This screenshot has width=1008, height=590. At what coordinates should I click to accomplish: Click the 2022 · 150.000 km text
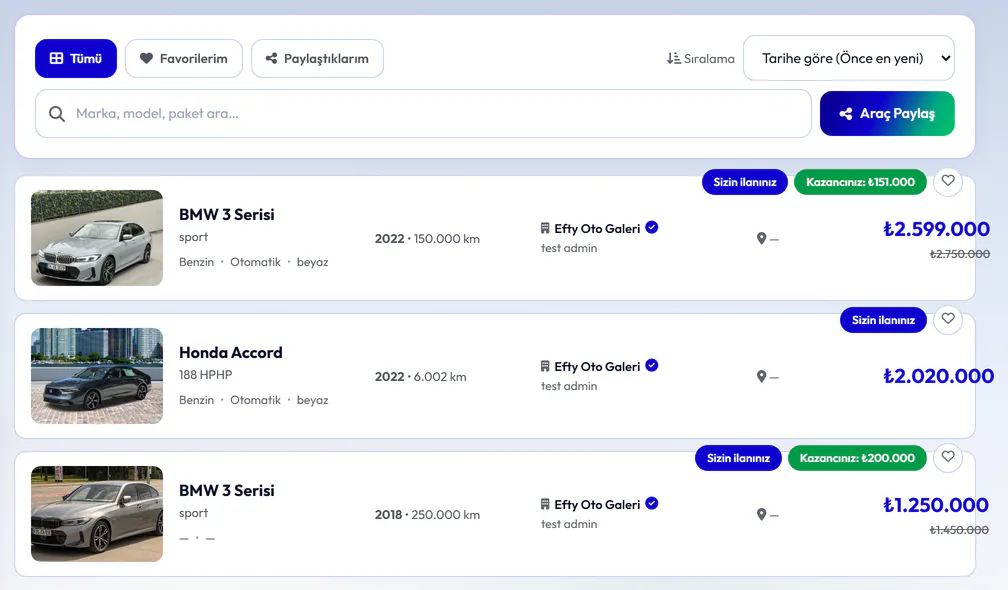click(428, 239)
